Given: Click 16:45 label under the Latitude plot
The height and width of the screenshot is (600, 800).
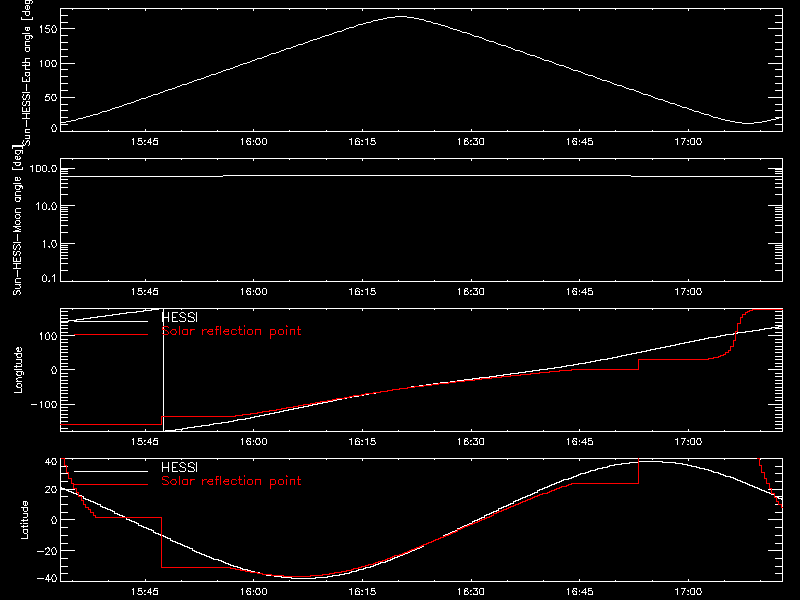Looking at the screenshot, I should pos(579,592).
